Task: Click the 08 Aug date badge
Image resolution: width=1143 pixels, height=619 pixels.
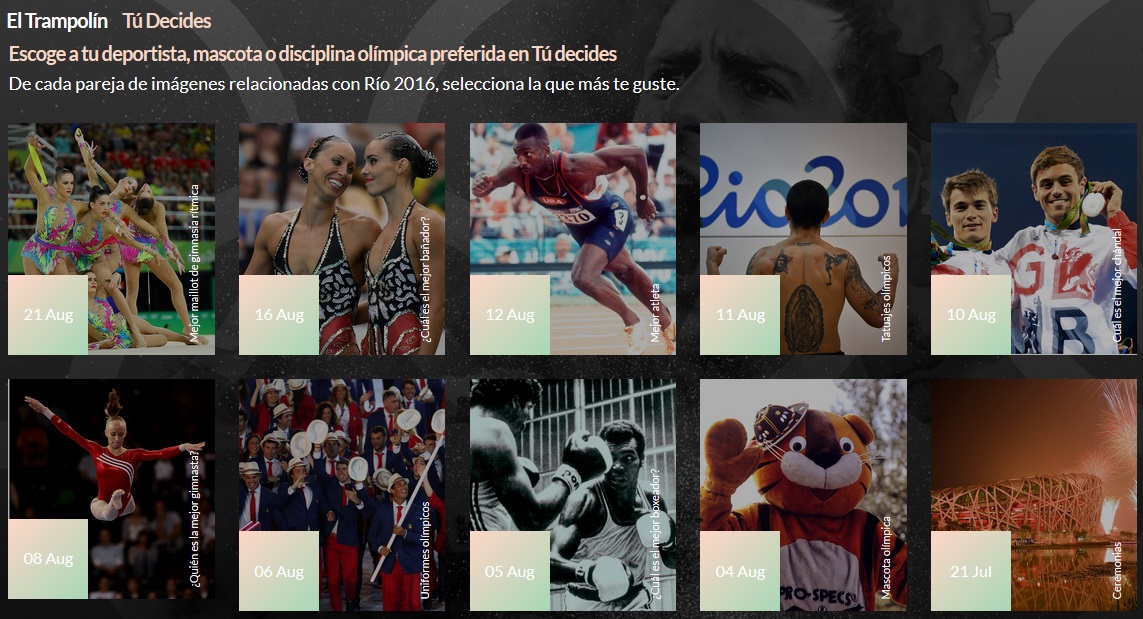Action: click(x=48, y=559)
